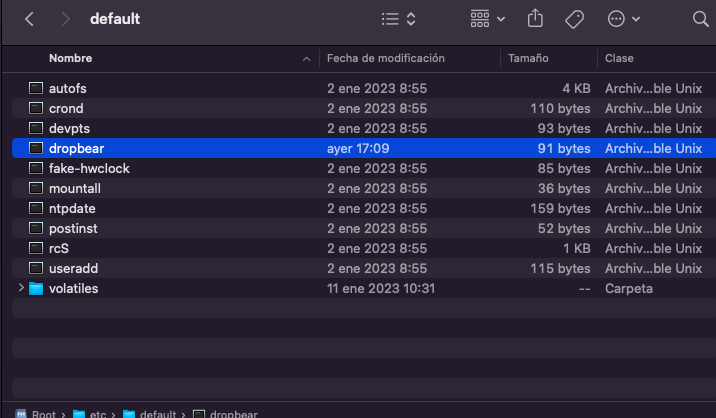
Task: Go to etc folder in path bar
Action: tap(96, 413)
